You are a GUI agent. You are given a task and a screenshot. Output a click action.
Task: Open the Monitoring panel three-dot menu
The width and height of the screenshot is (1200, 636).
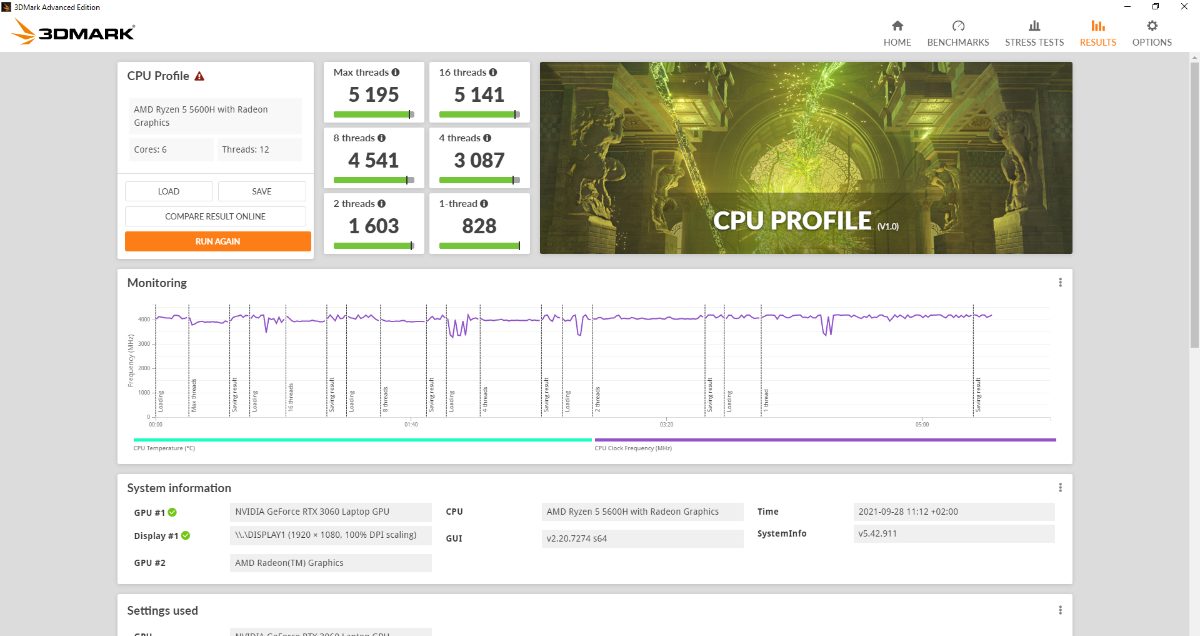pyautogui.click(x=1060, y=283)
